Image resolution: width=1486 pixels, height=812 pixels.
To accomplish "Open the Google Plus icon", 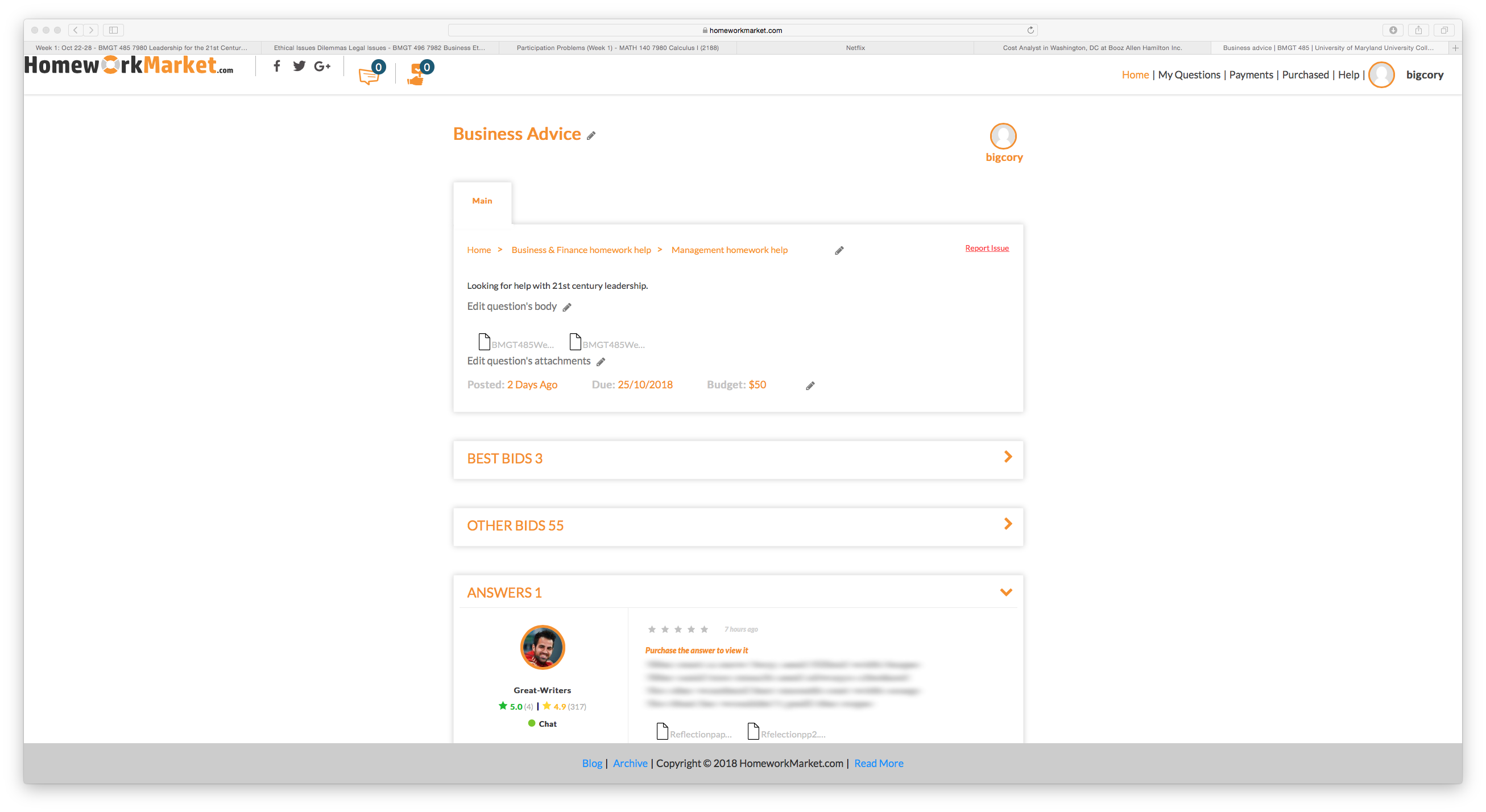I will point(322,67).
